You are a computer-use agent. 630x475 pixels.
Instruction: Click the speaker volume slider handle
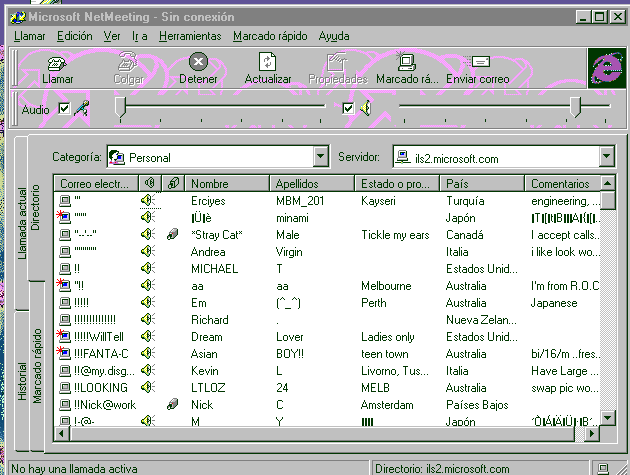[576, 107]
